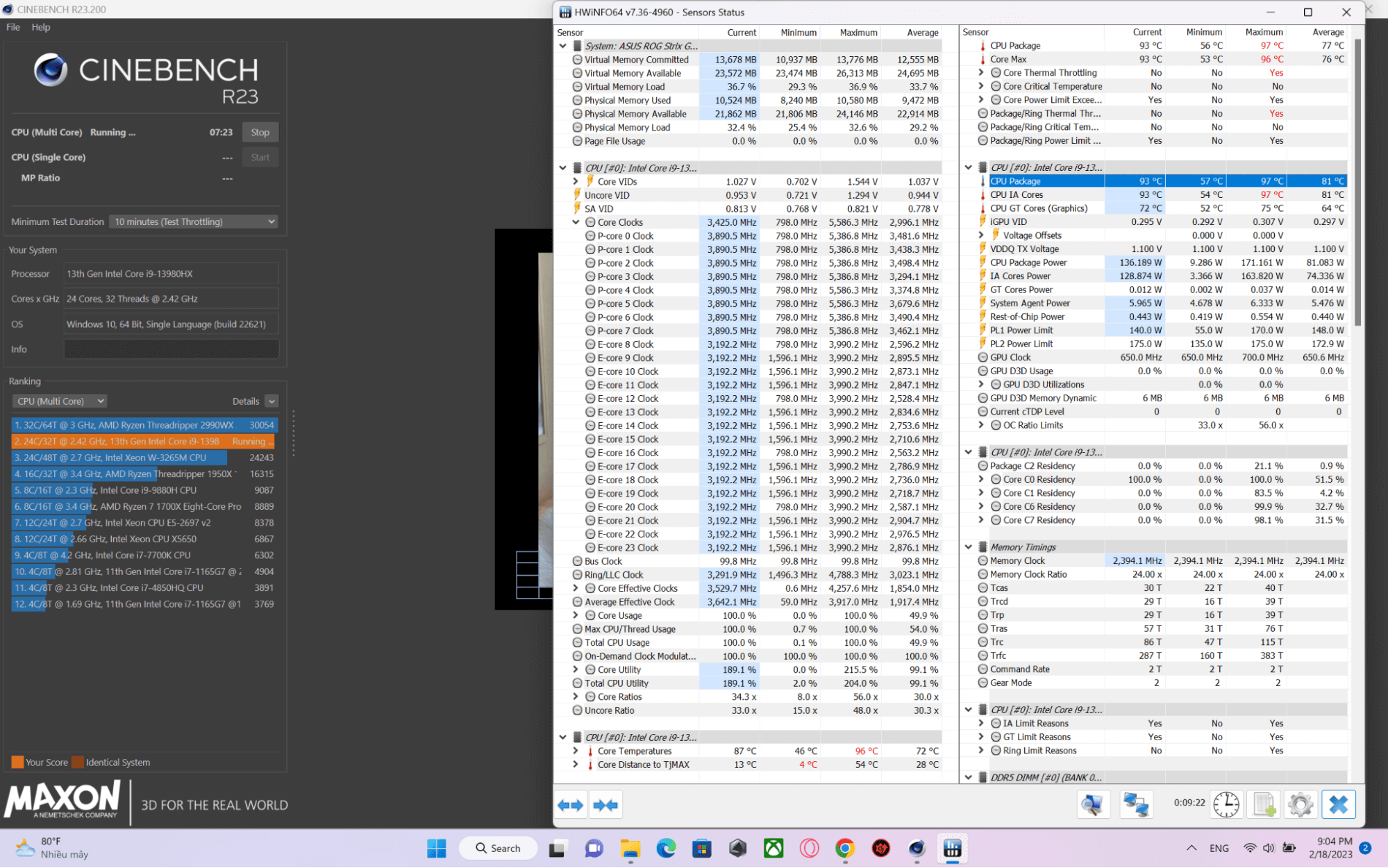Select P-core 0 Clock row
Image resolution: width=1388 pixels, height=868 pixels.
click(749, 236)
